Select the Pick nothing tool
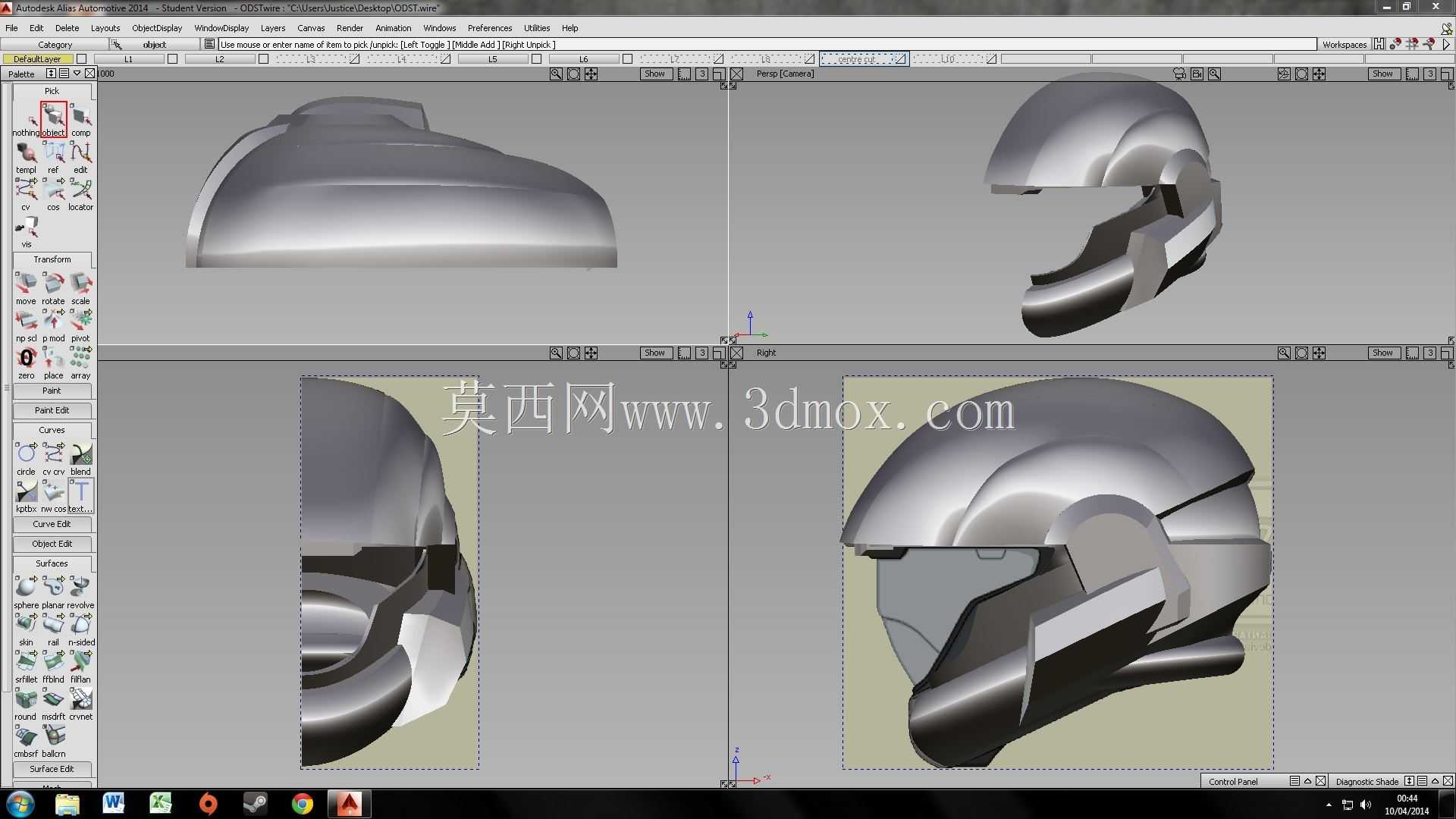Viewport: 1456px width, 819px height. point(26,121)
